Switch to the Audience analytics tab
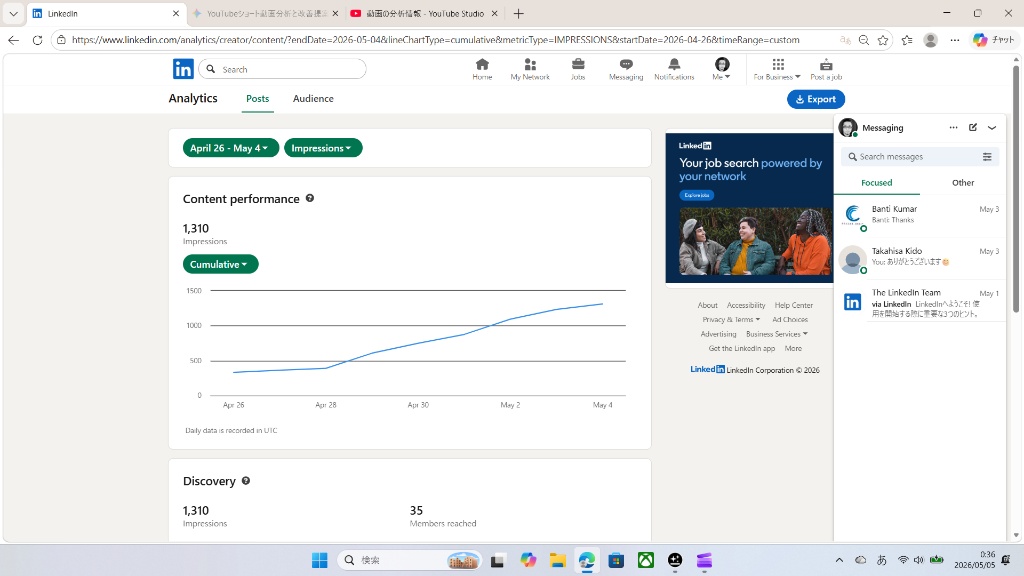The height and width of the screenshot is (576, 1024). click(x=313, y=99)
